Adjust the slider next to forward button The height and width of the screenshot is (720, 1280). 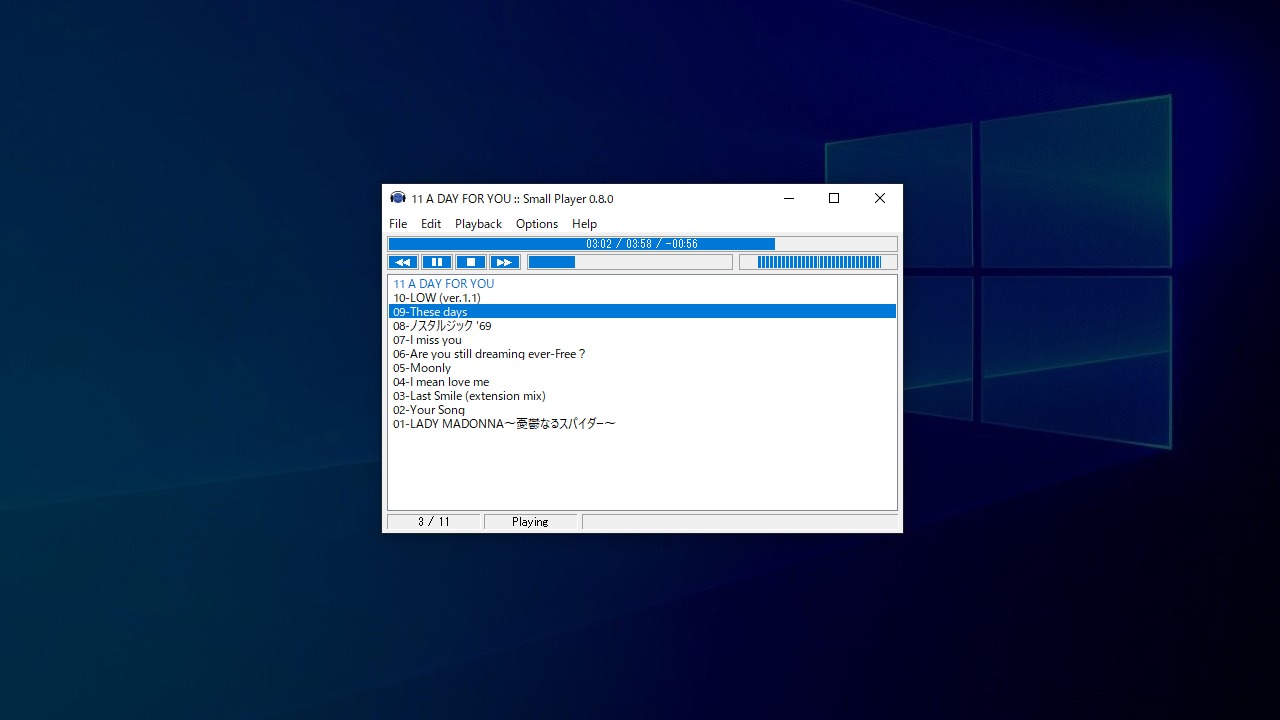(630, 262)
